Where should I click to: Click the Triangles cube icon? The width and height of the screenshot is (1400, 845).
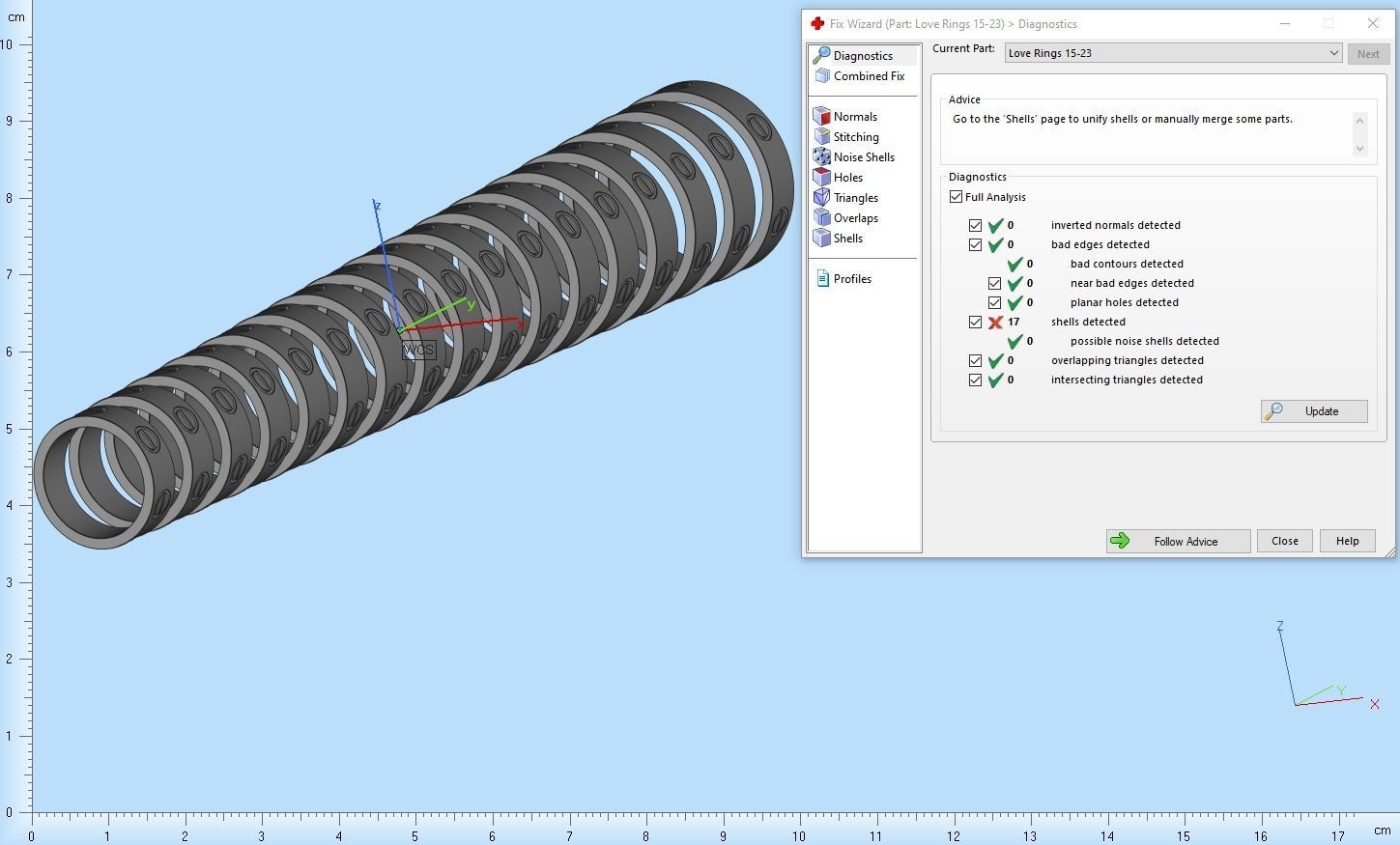pyautogui.click(x=822, y=197)
